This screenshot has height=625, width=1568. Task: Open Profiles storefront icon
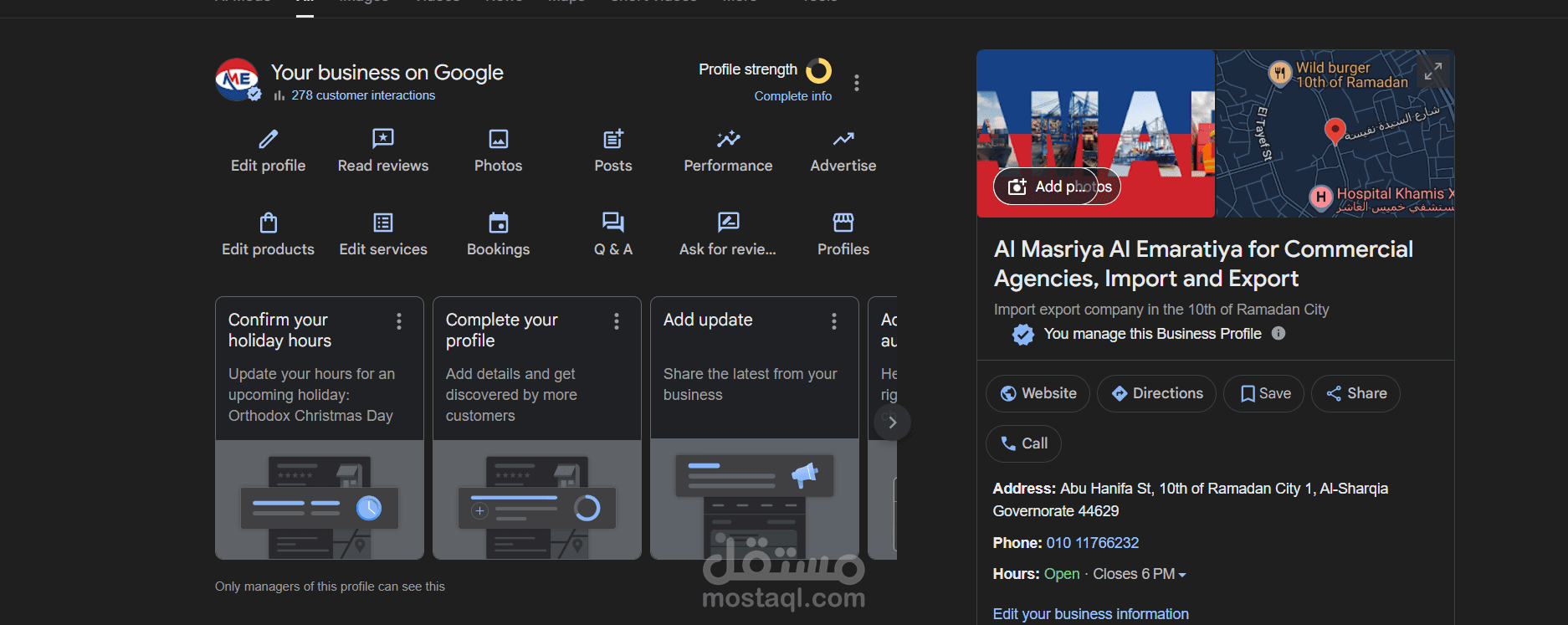point(843,223)
